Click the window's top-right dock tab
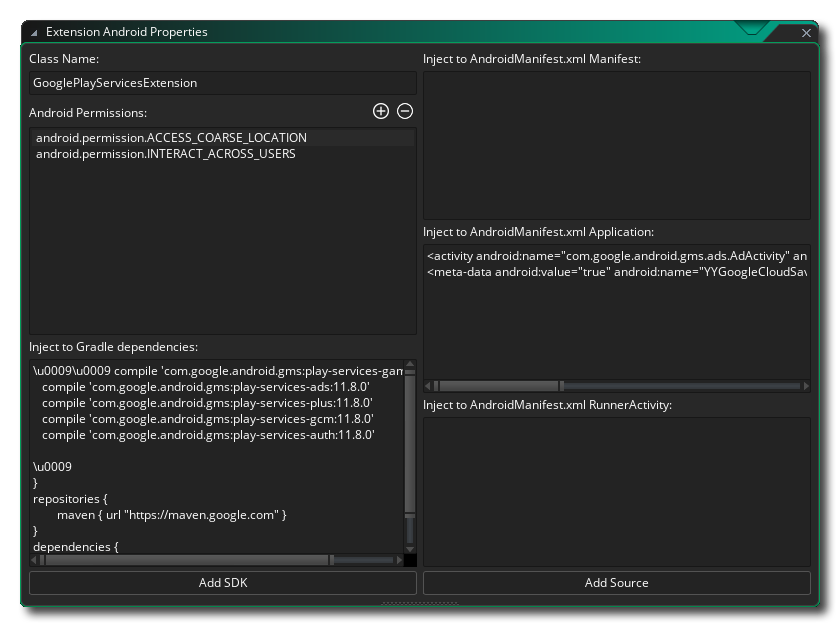The height and width of the screenshot is (627, 840). tap(752, 28)
